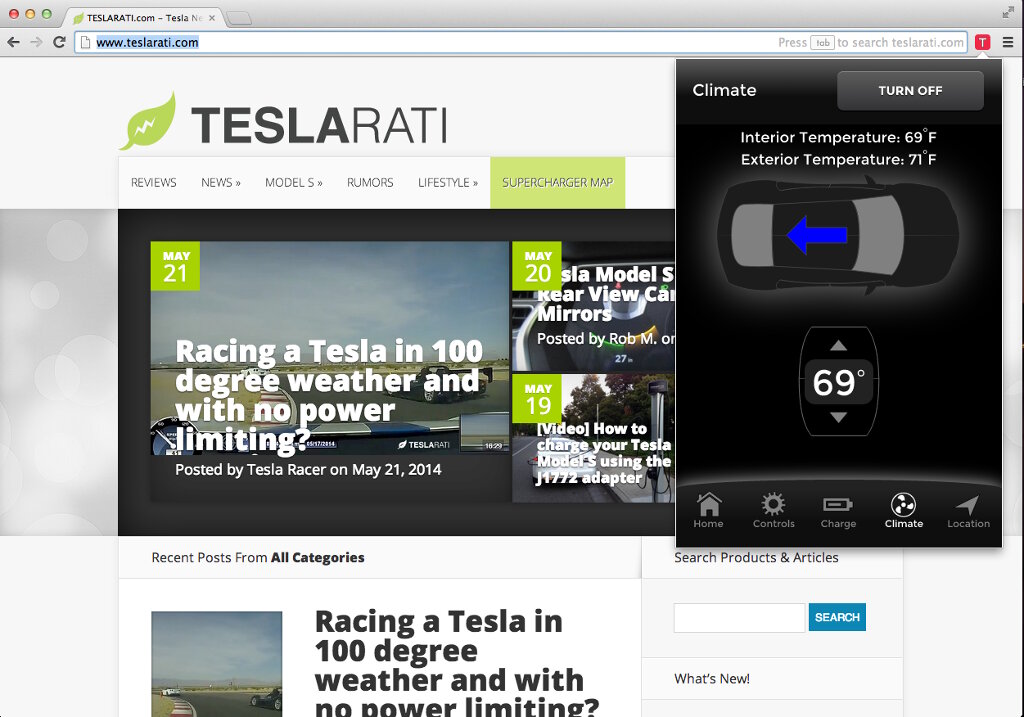Image resolution: width=1024 pixels, height=717 pixels.
Task: Click the blue SEARCH button
Action: 837,617
